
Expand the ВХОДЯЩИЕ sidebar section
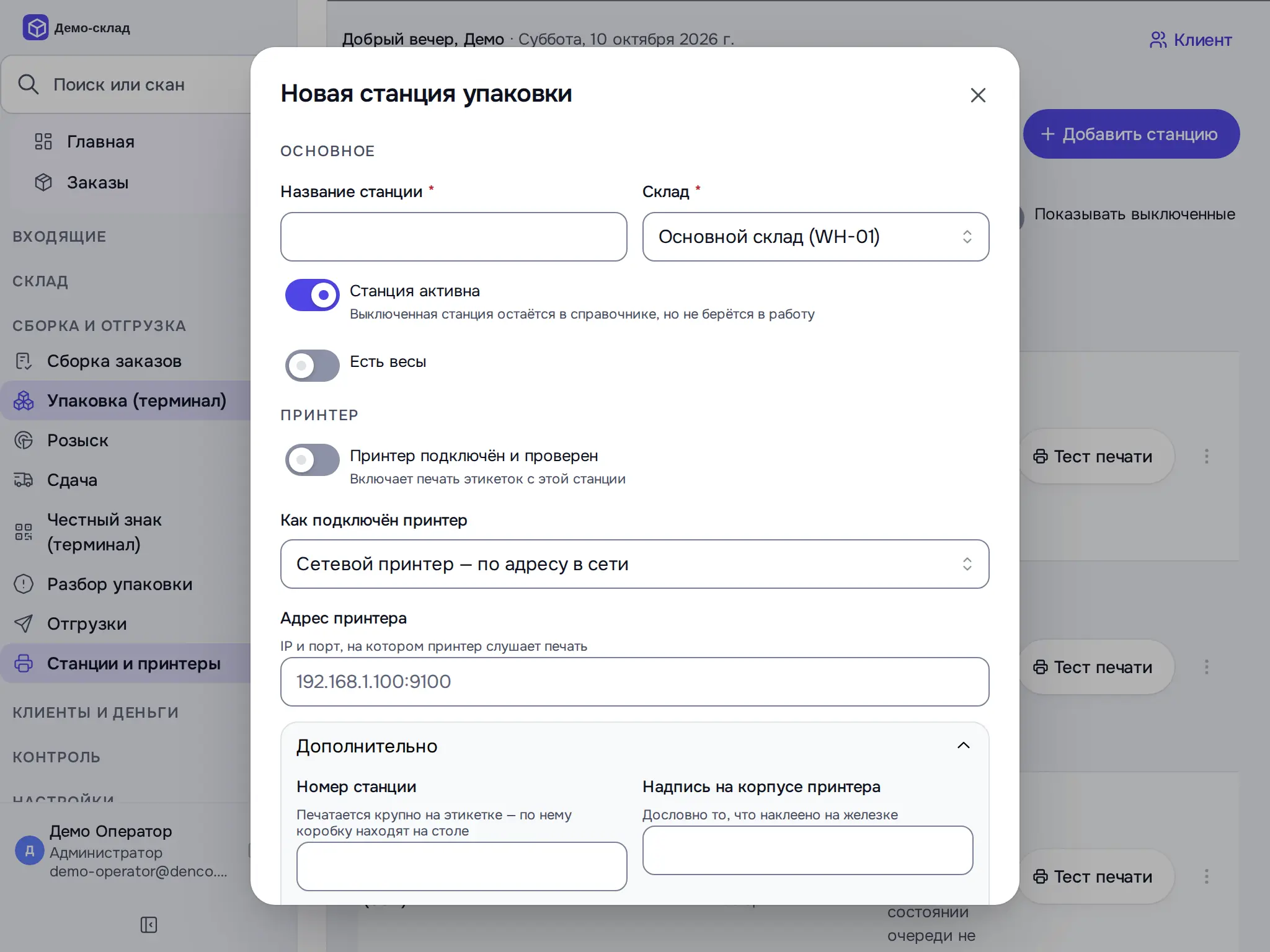coord(60,236)
